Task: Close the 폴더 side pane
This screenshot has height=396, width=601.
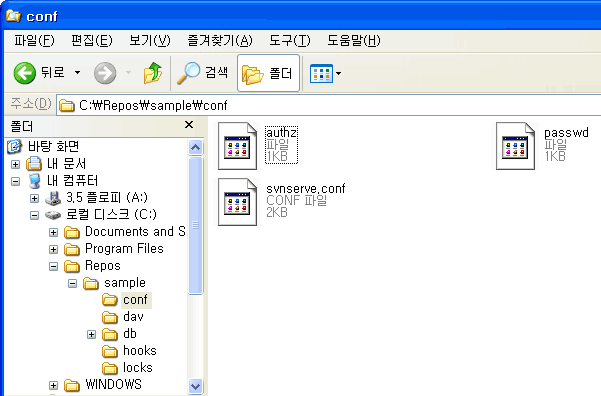Action: (189, 125)
